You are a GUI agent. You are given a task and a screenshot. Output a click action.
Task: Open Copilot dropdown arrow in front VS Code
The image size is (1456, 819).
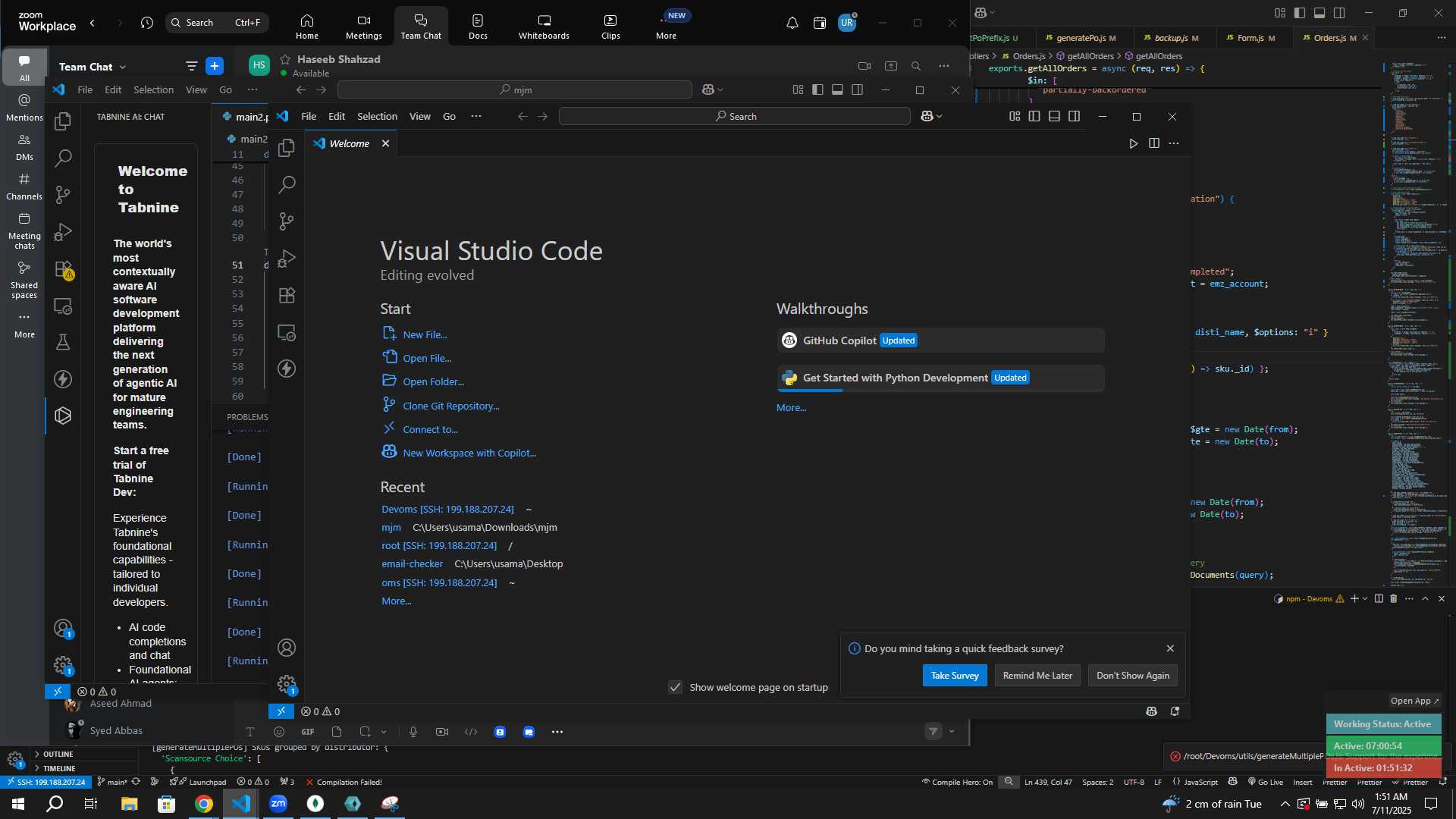click(x=940, y=116)
